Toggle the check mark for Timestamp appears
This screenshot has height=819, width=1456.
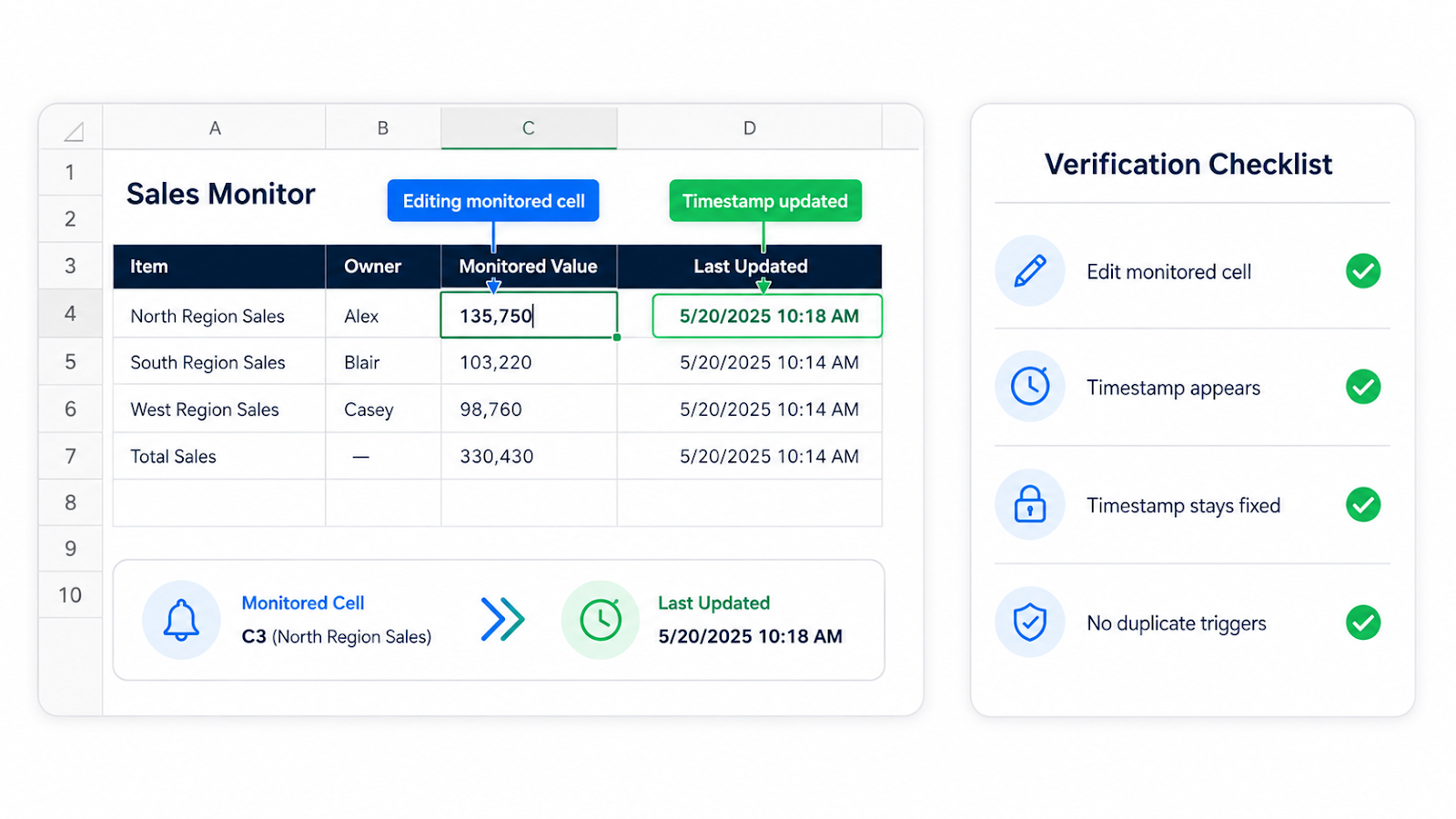tap(1363, 387)
